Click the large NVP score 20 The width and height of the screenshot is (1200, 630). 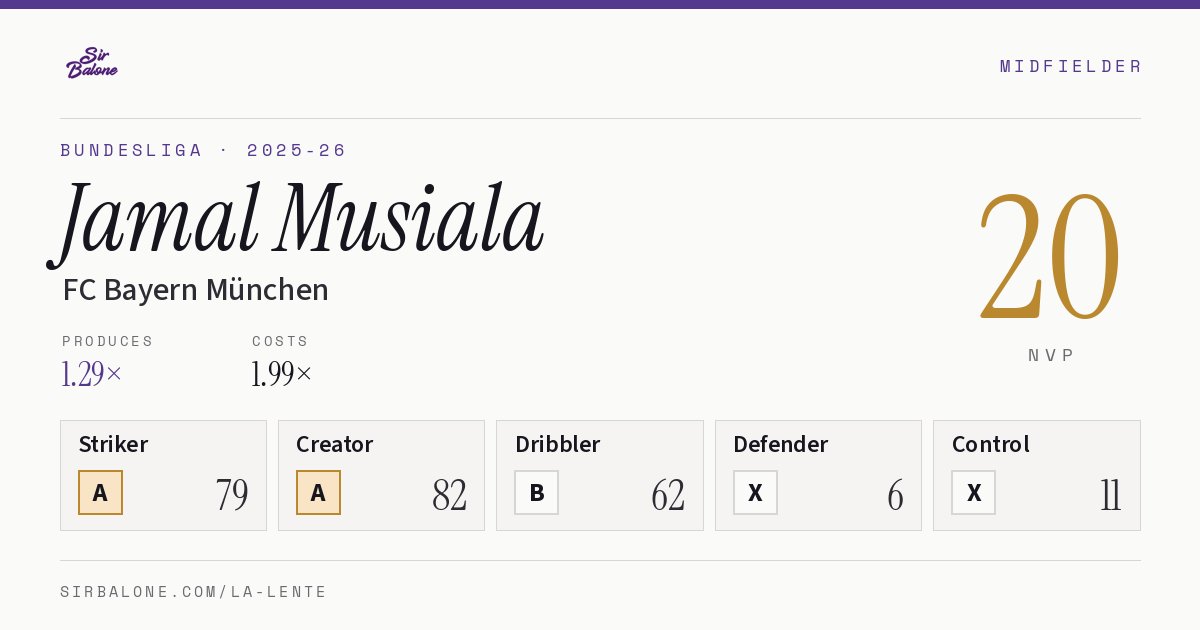click(x=1049, y=257)
